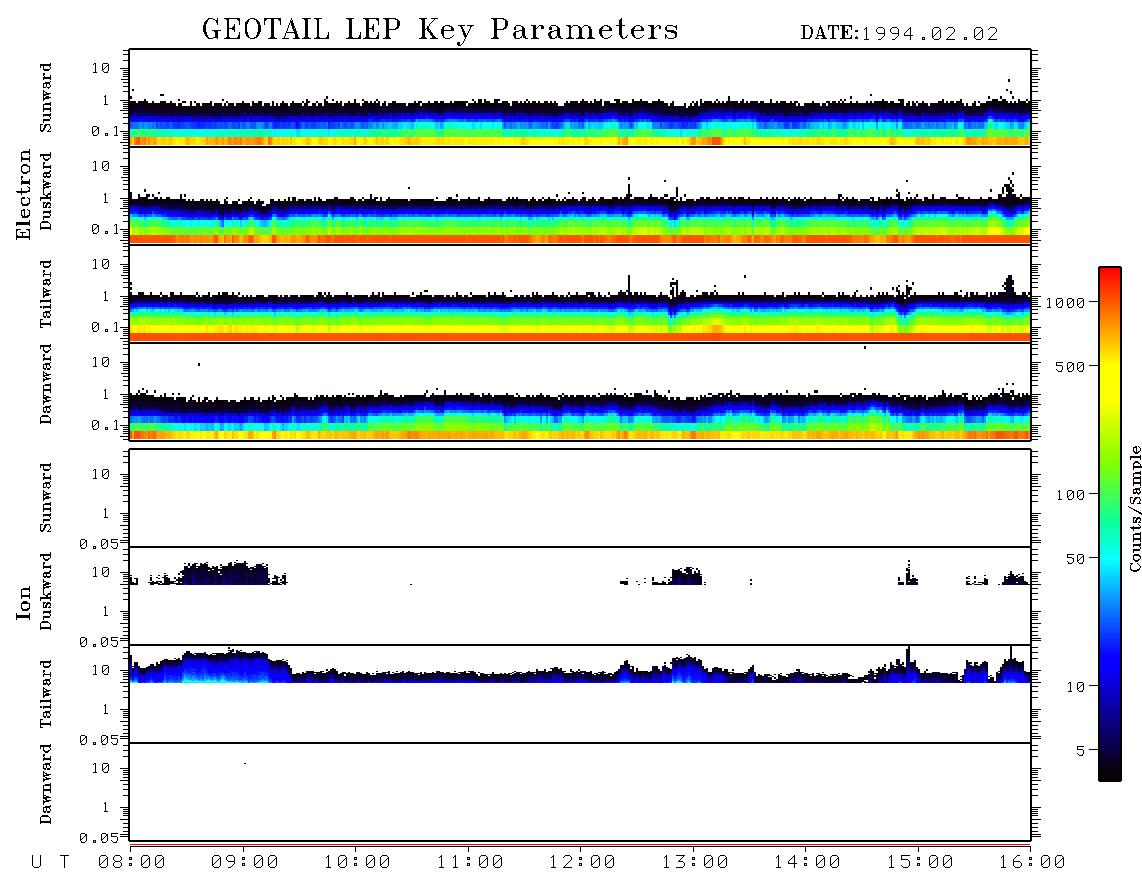Click the vertical "Electron" group label

tap(23, 194)
